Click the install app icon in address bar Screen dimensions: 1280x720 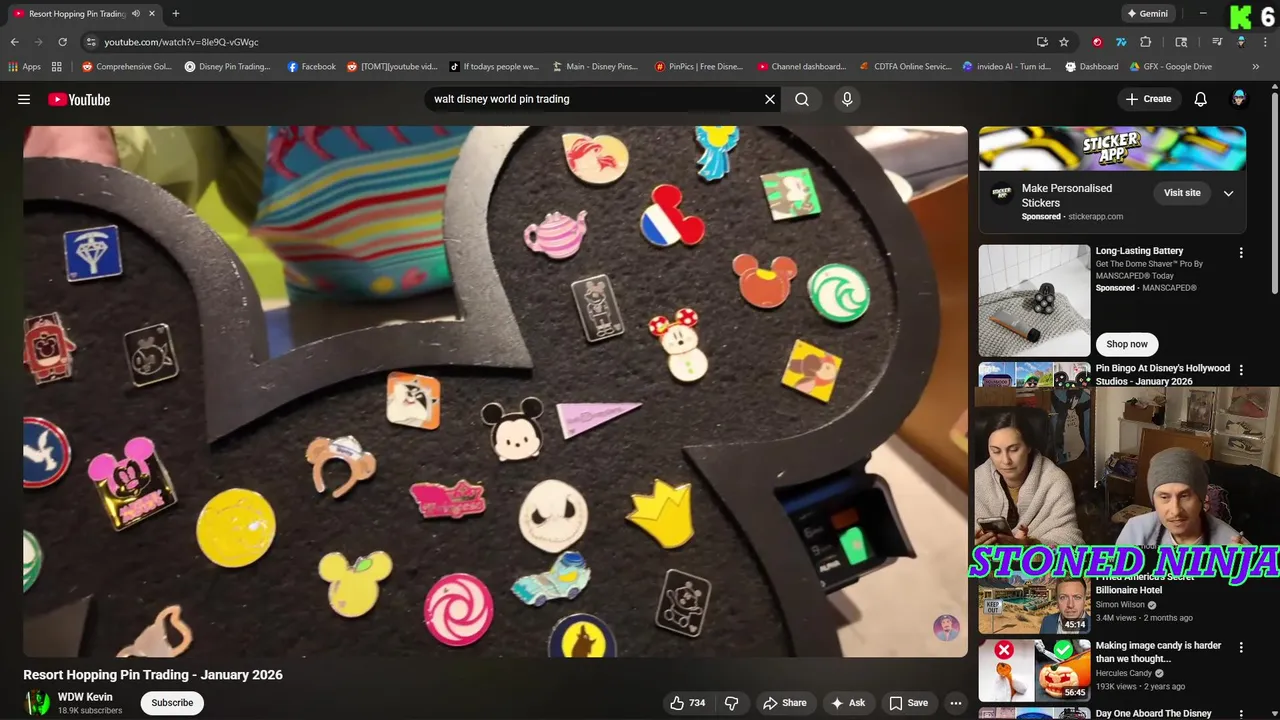coord(1042,42)
